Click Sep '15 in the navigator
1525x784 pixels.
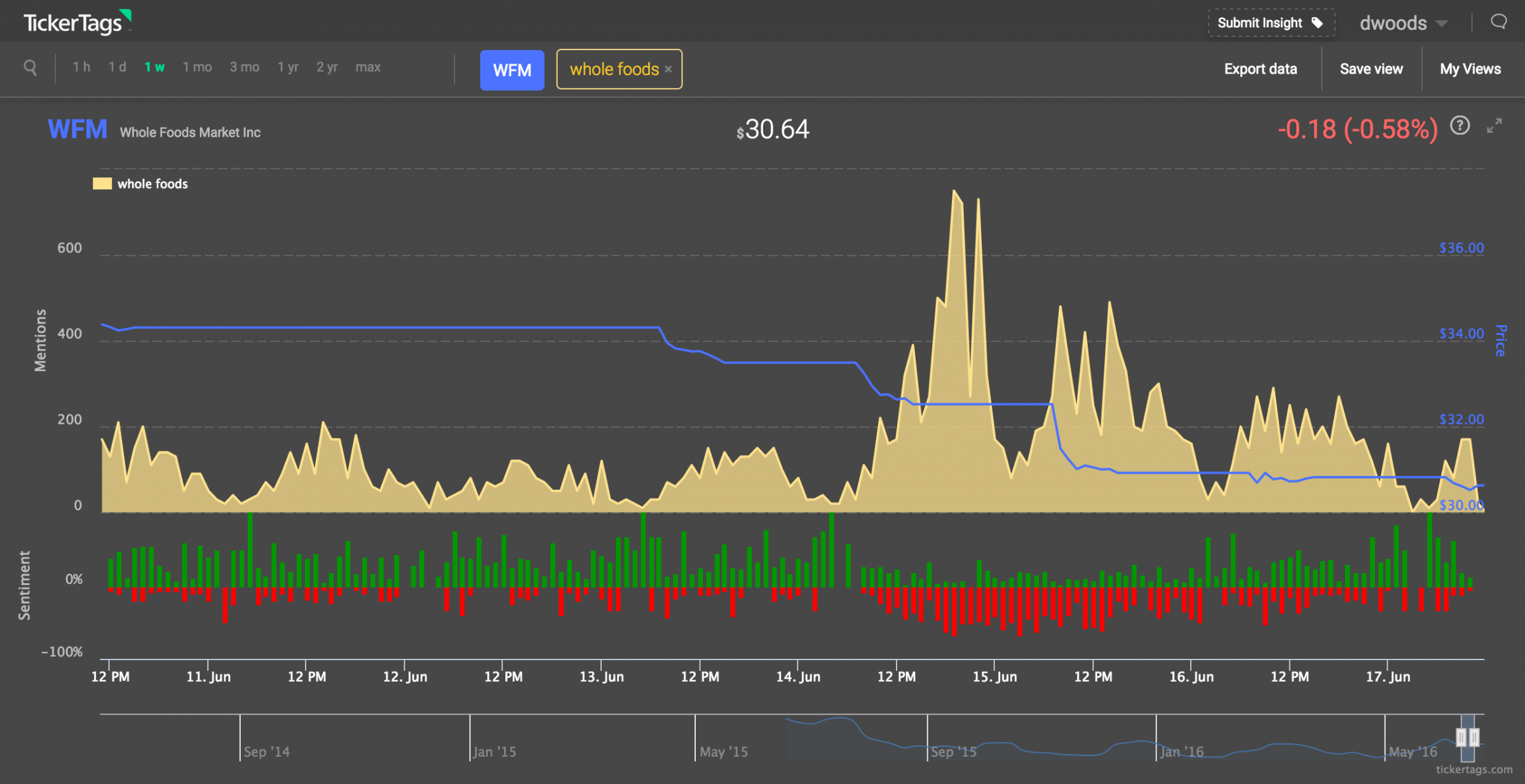pyautogui.click(x=954, y=752)
